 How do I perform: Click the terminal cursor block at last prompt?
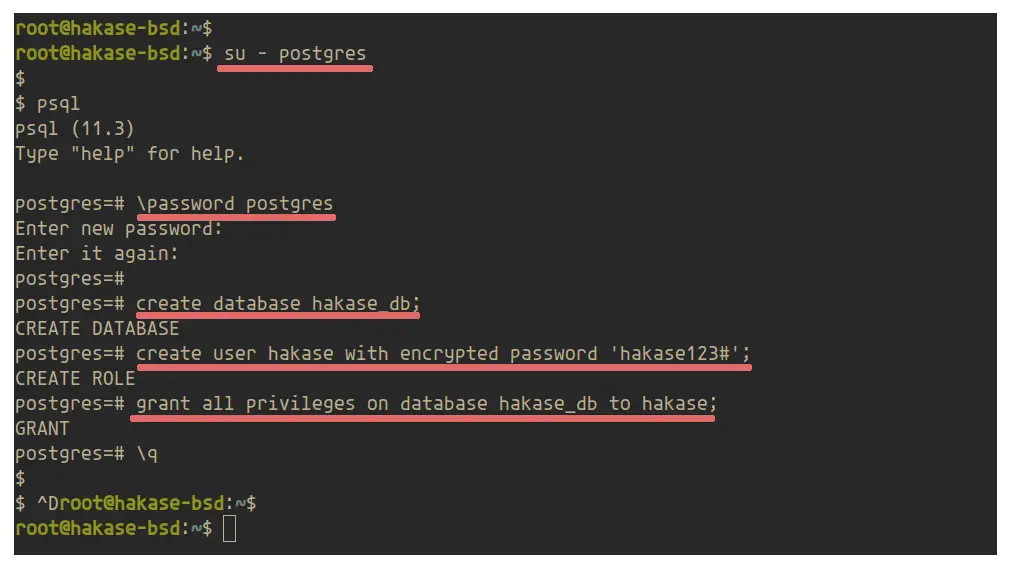coord(229,528)
